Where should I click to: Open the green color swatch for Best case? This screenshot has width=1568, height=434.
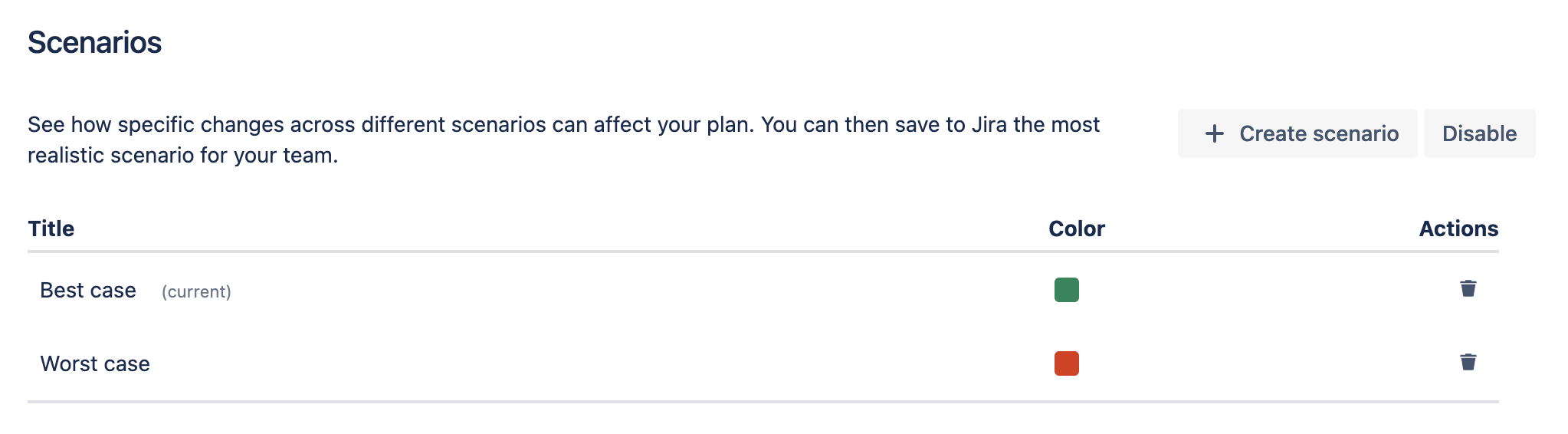click(1066, 290)
